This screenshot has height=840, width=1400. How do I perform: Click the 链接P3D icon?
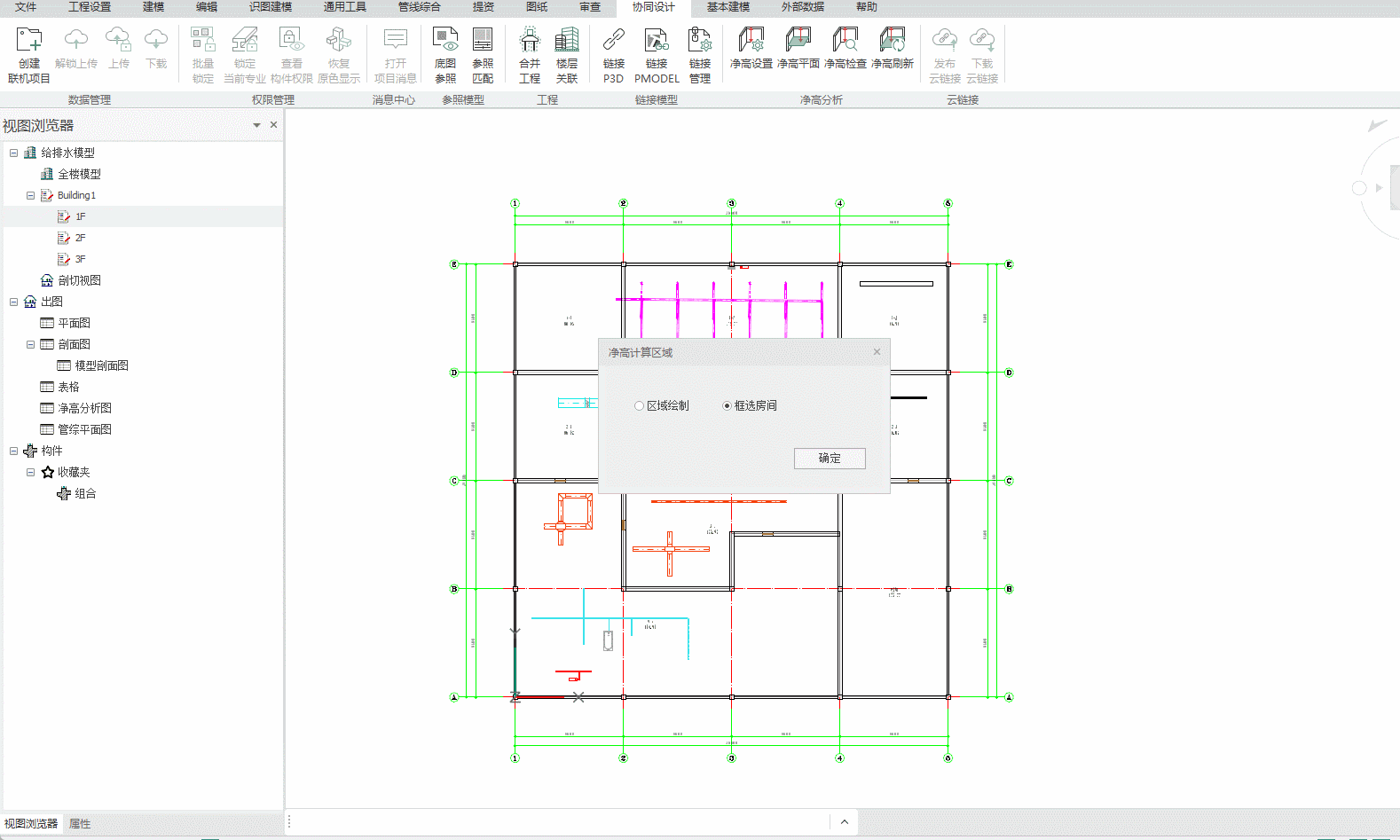point(614,40)
